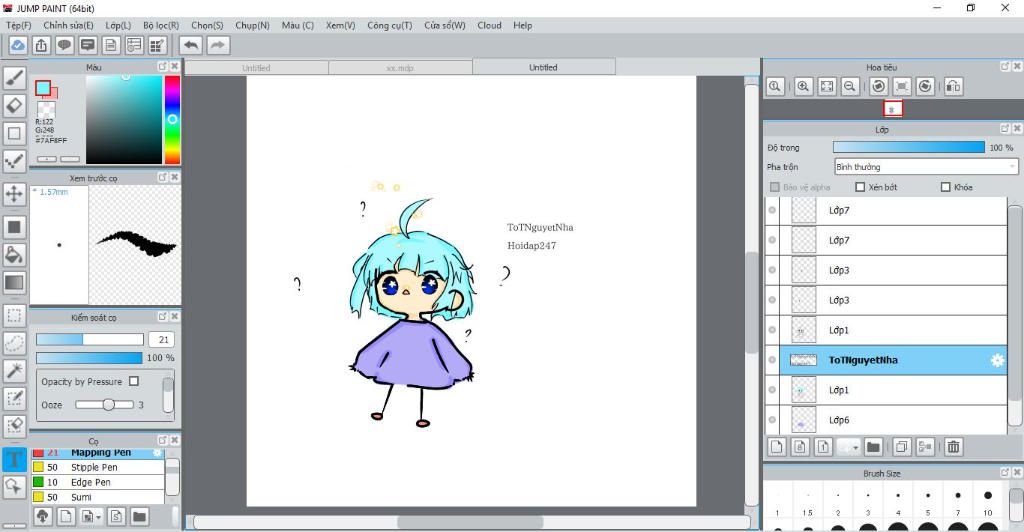Undock the Brush Size panel

[1005, 473]
